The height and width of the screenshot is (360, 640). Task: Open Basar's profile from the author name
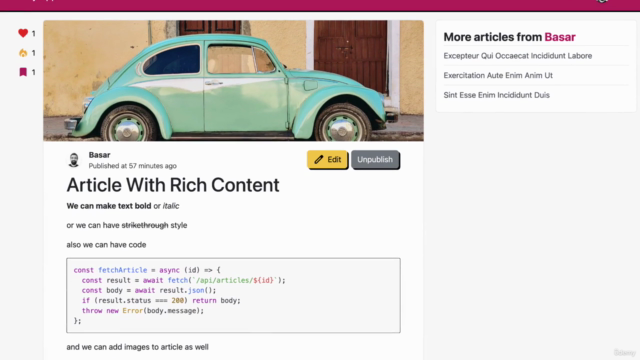click(100, 155)
